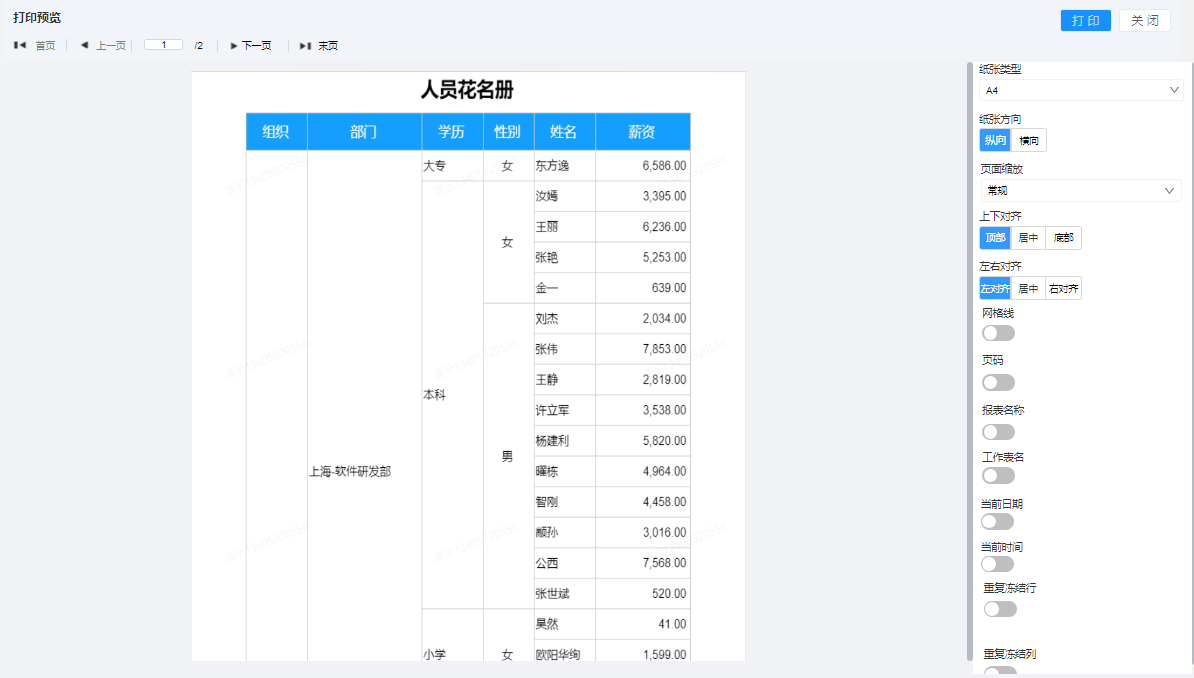Select right align (右对齐) option

(x=1063, y=289)
